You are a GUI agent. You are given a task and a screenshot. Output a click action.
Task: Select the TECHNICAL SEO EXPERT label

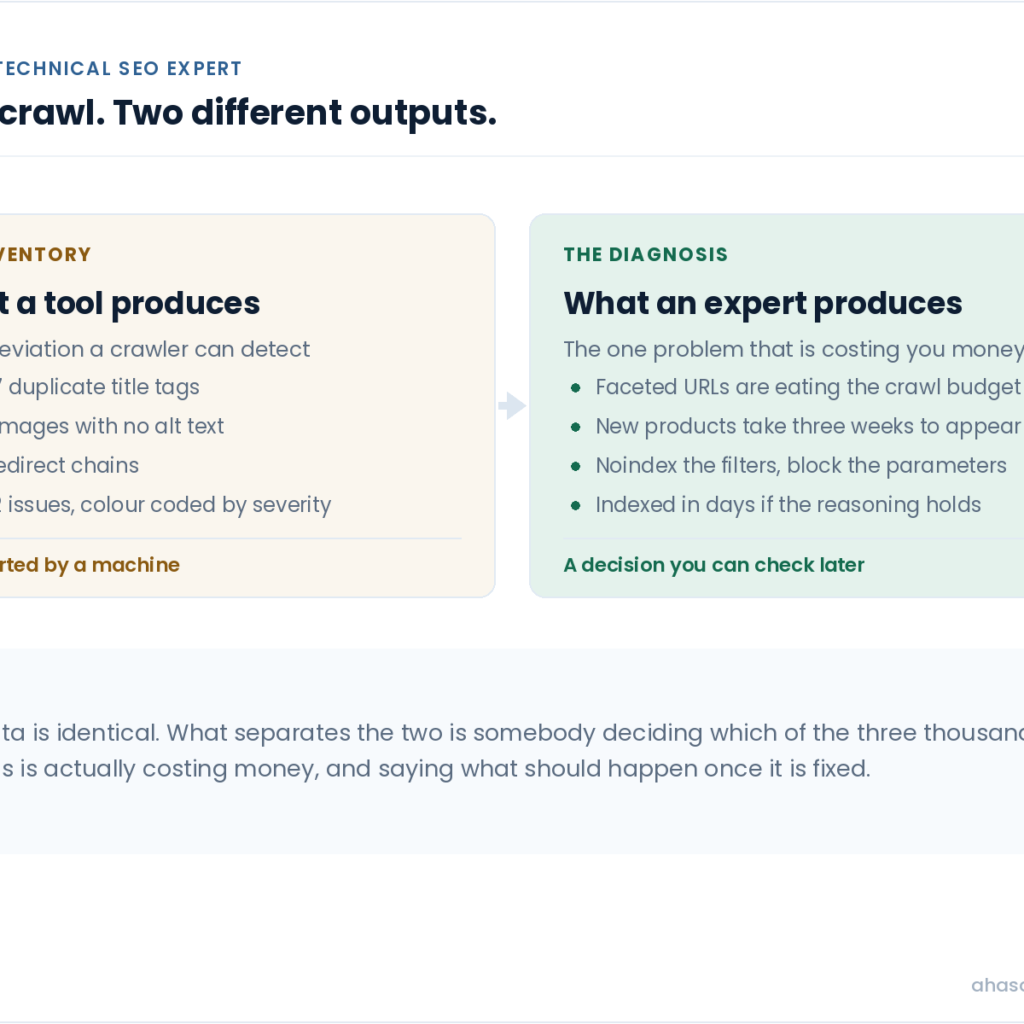pyautogui.click(x=120, y=69)
